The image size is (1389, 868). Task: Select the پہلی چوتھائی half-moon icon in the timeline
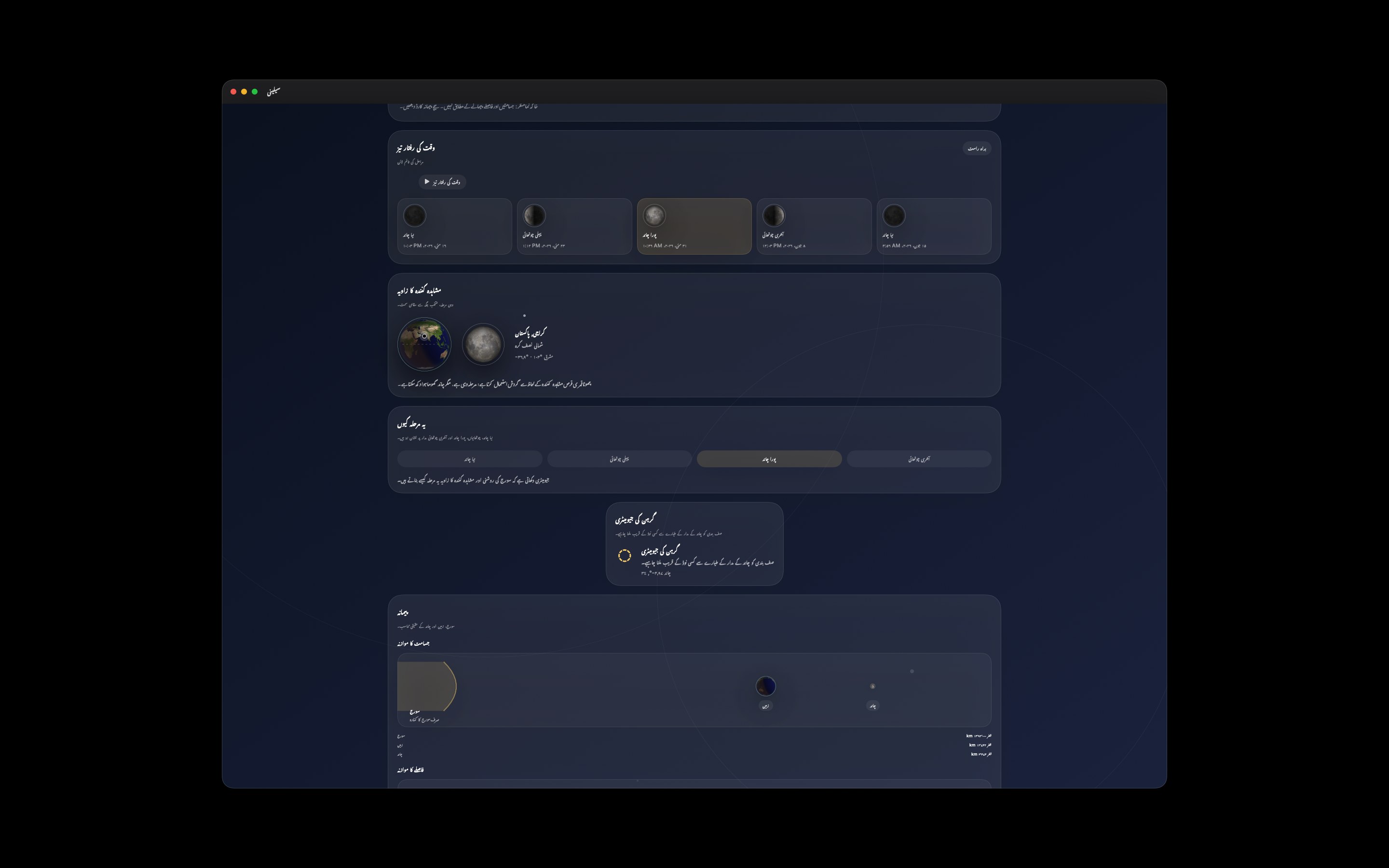[x=534, y=216]
